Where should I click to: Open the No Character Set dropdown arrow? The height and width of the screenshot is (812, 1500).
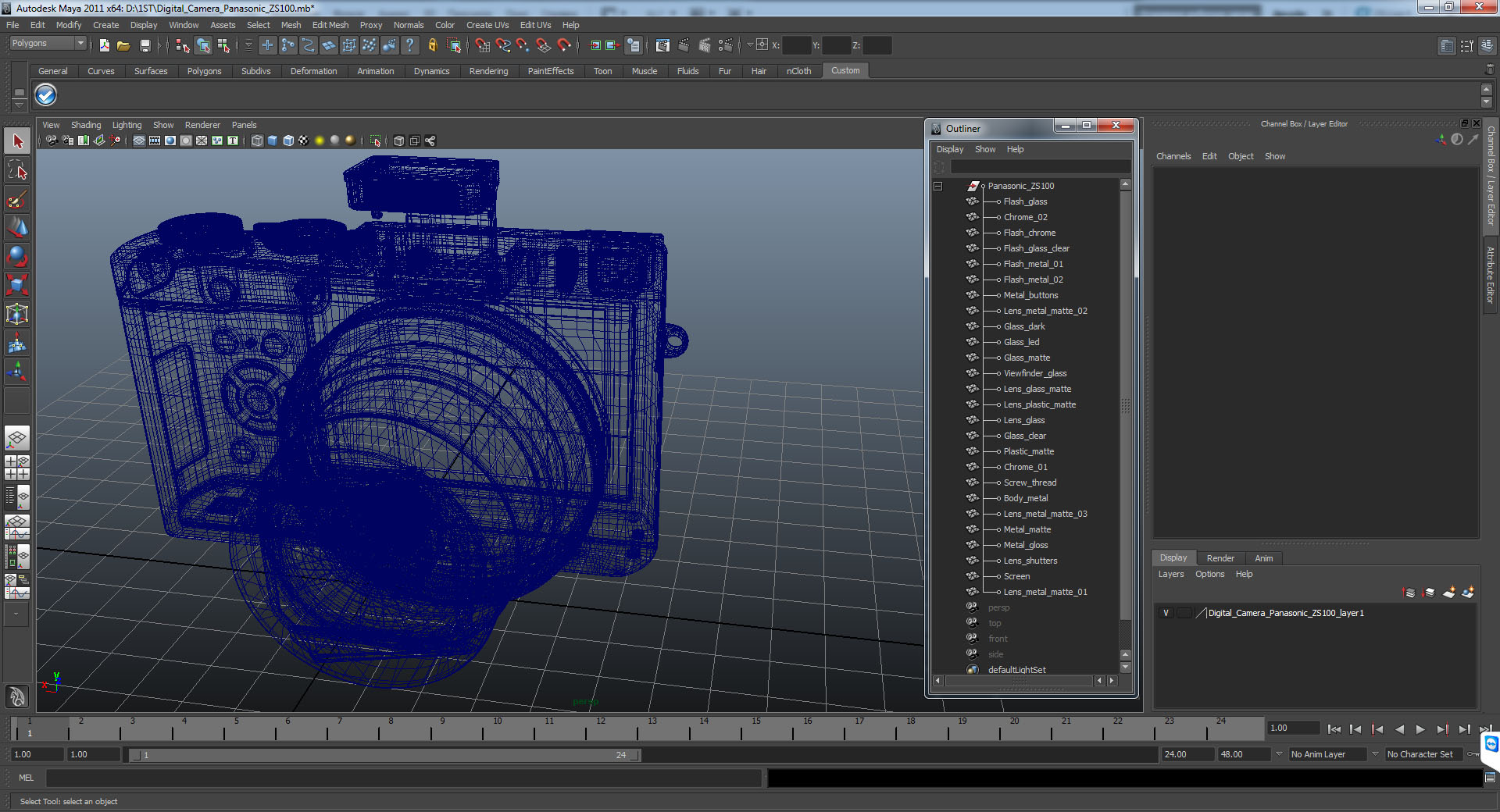point(1376,754)
